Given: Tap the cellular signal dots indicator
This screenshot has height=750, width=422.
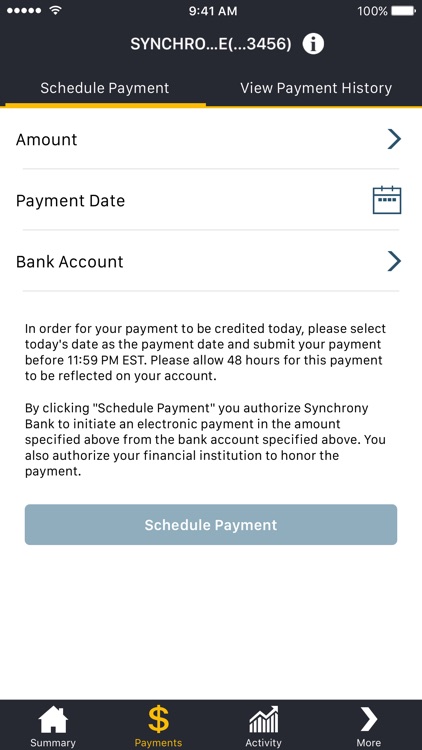Looking at the screenshot, I should coord(25,11).
